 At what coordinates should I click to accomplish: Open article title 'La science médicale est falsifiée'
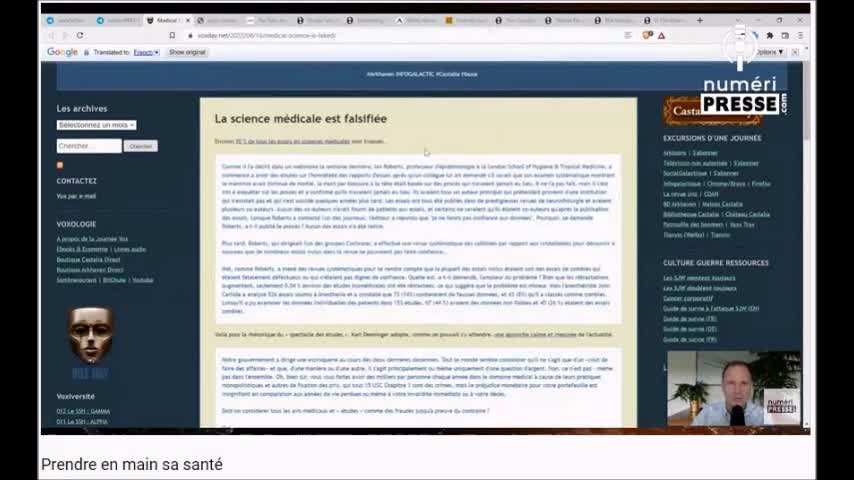301,119
